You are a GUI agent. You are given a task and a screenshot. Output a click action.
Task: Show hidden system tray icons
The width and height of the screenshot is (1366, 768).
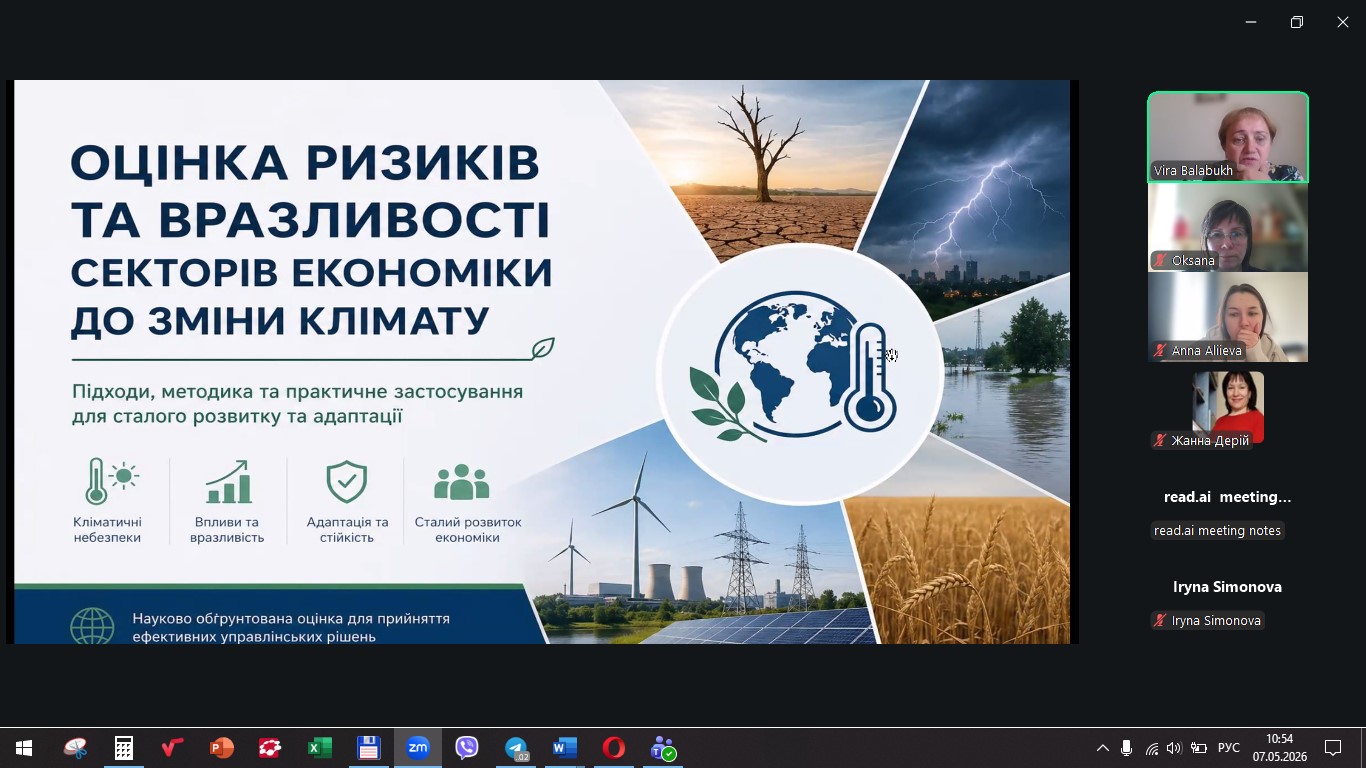(x=1103, y=748)
